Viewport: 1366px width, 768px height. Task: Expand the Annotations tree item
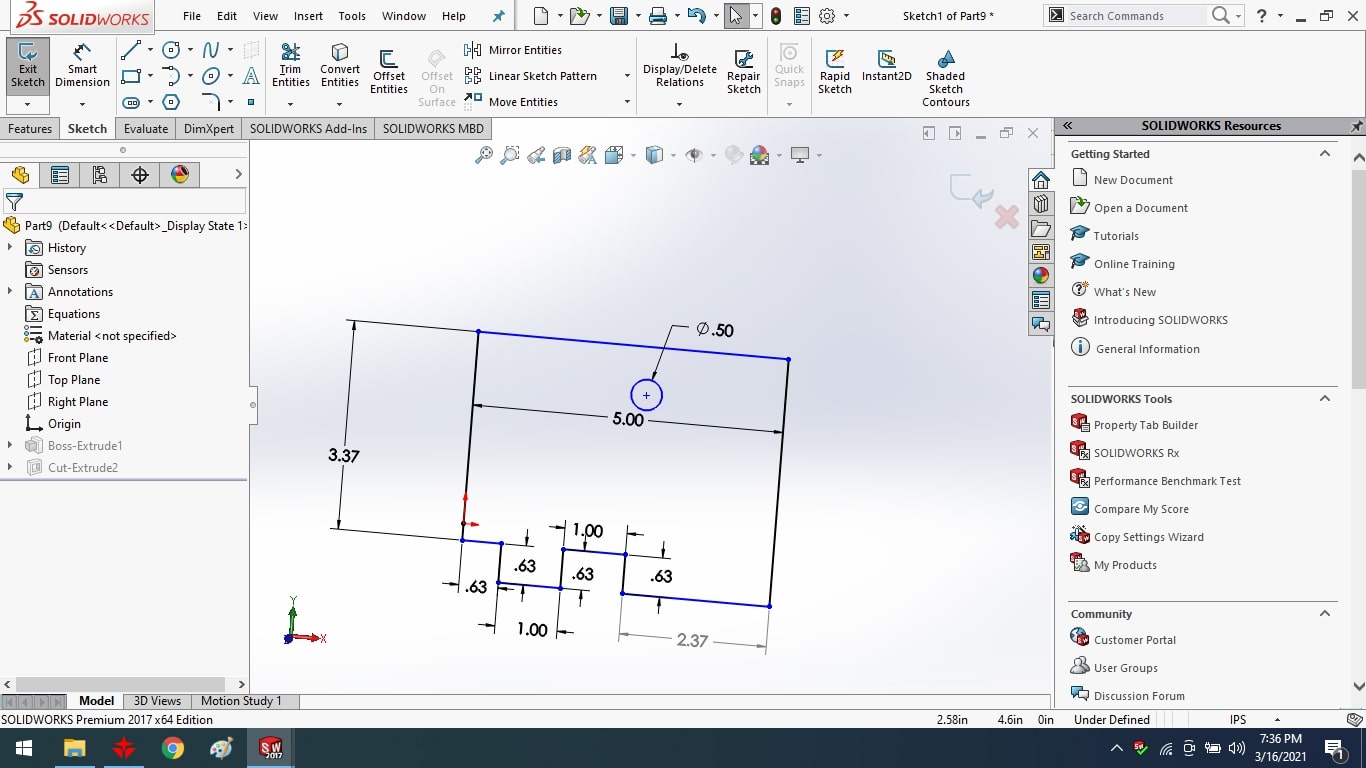10,292
